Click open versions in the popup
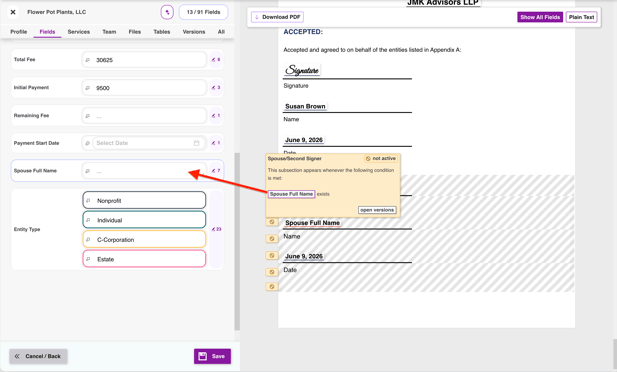 [377, 210]
